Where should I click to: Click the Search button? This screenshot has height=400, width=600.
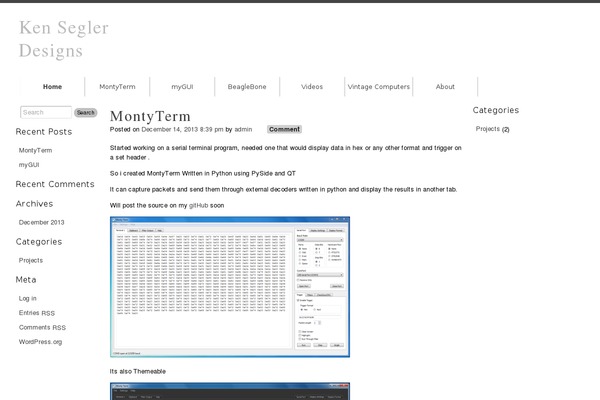[x=85, y=113]
